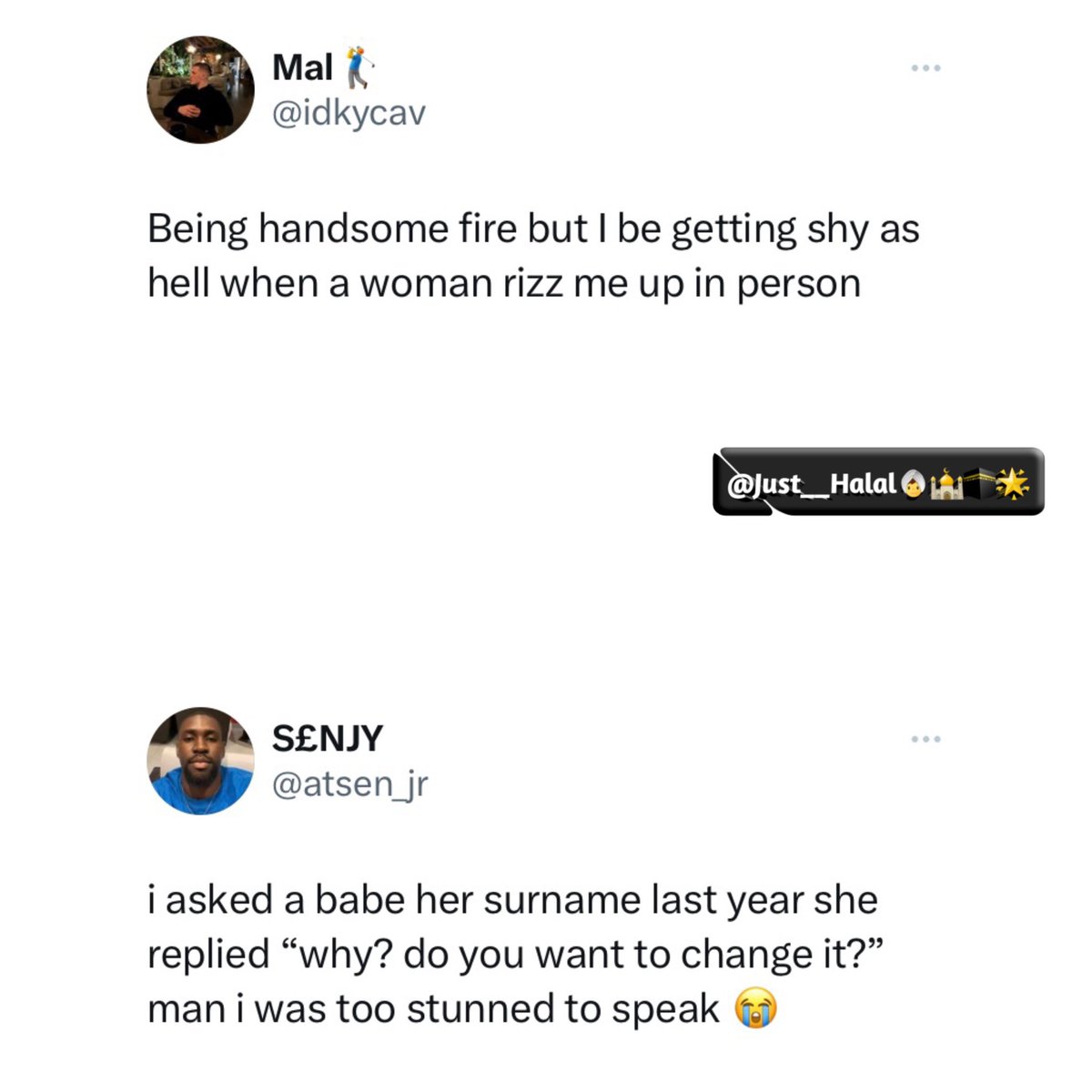Click the display name Mal
The image size is (1092, 1092).
coord(302,67)
